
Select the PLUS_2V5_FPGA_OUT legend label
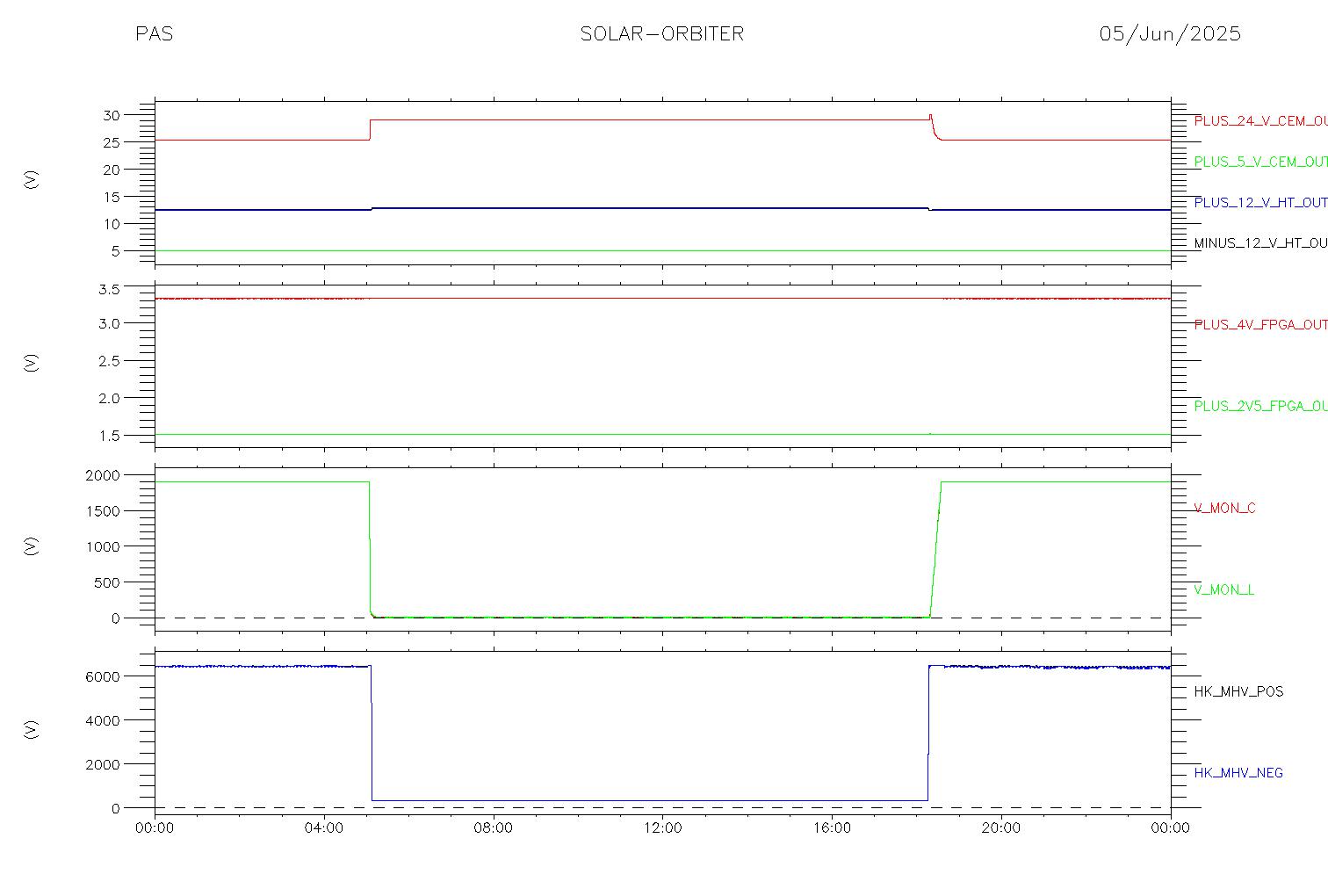(x=1260, y=406)
